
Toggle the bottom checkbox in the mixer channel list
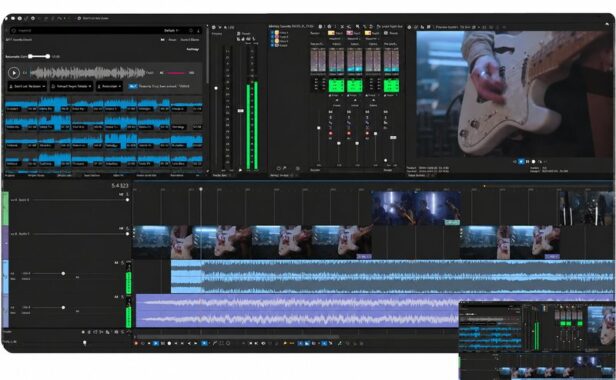point(272,46)
